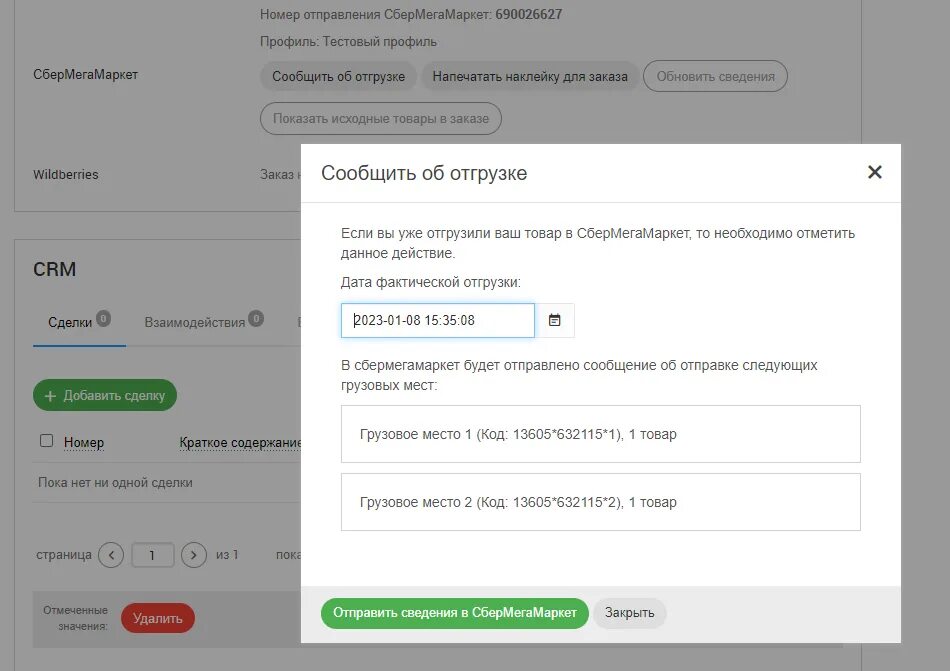The height and width of the screenshot is (671, 950).
Task: Click the page number field
Action: tap(152, 555)
